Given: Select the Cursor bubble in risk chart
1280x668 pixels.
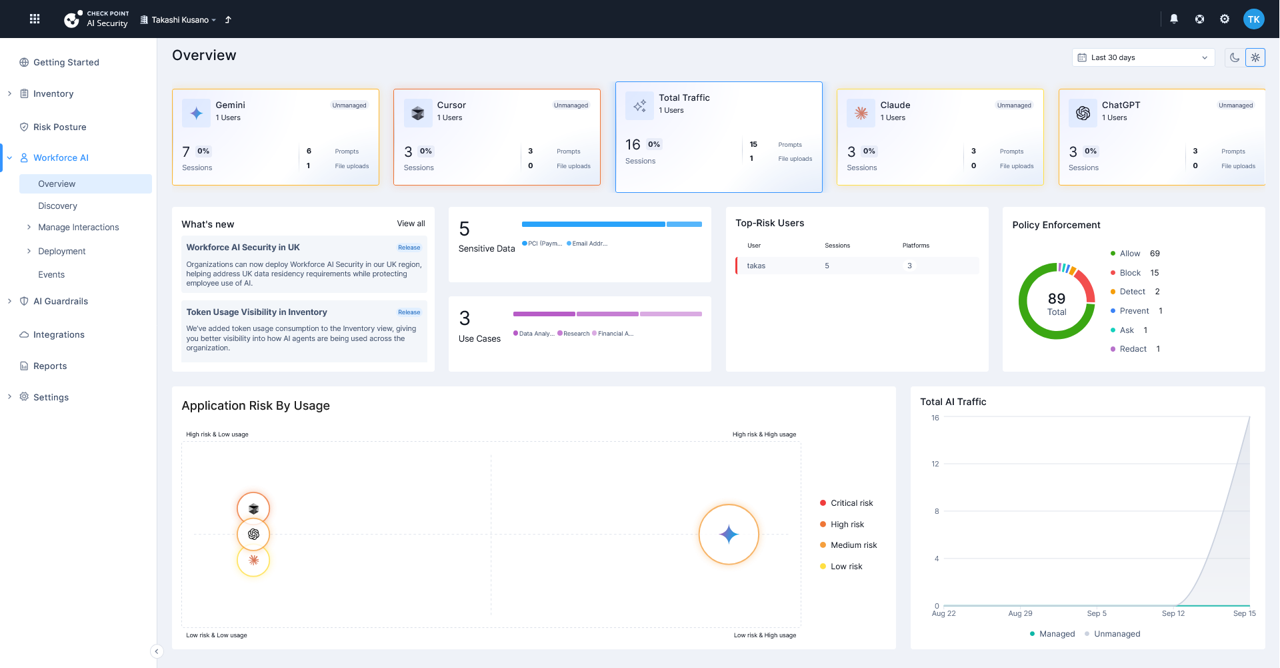Looking at the screenshot, I should pyautogui.click(x=253, y=508).
